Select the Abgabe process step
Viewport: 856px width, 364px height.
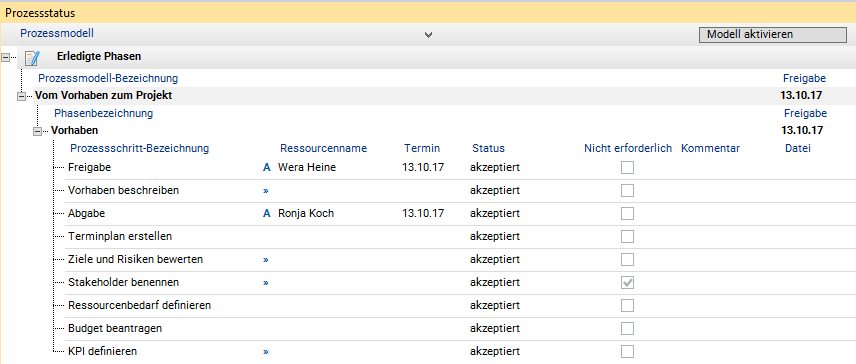(86, 213)
